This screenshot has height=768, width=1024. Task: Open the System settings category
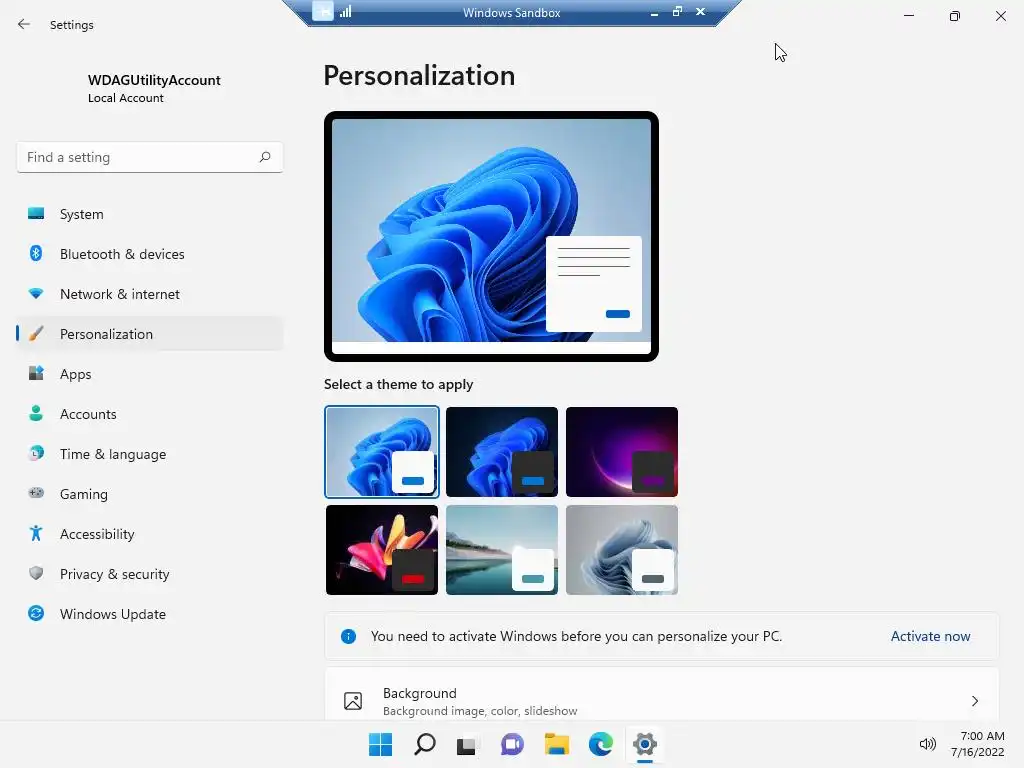pyautogui.click(x=150, y=214)
